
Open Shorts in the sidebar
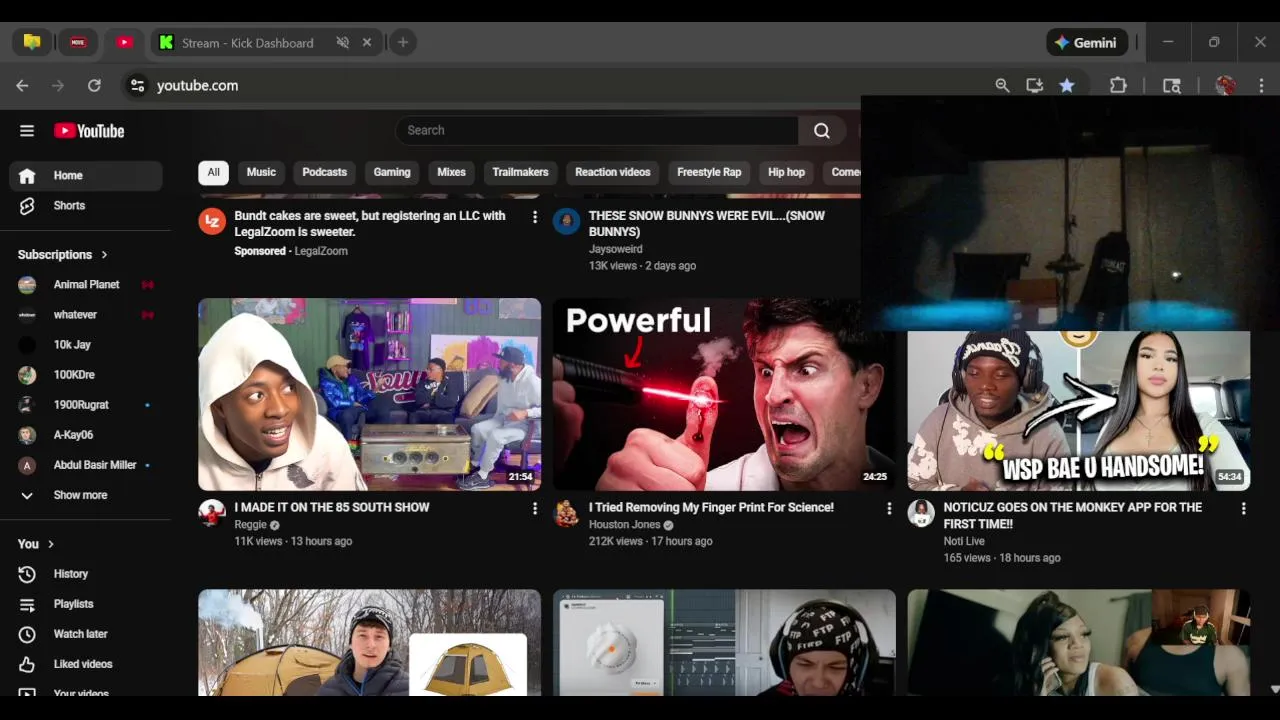(x=86, y=205)
